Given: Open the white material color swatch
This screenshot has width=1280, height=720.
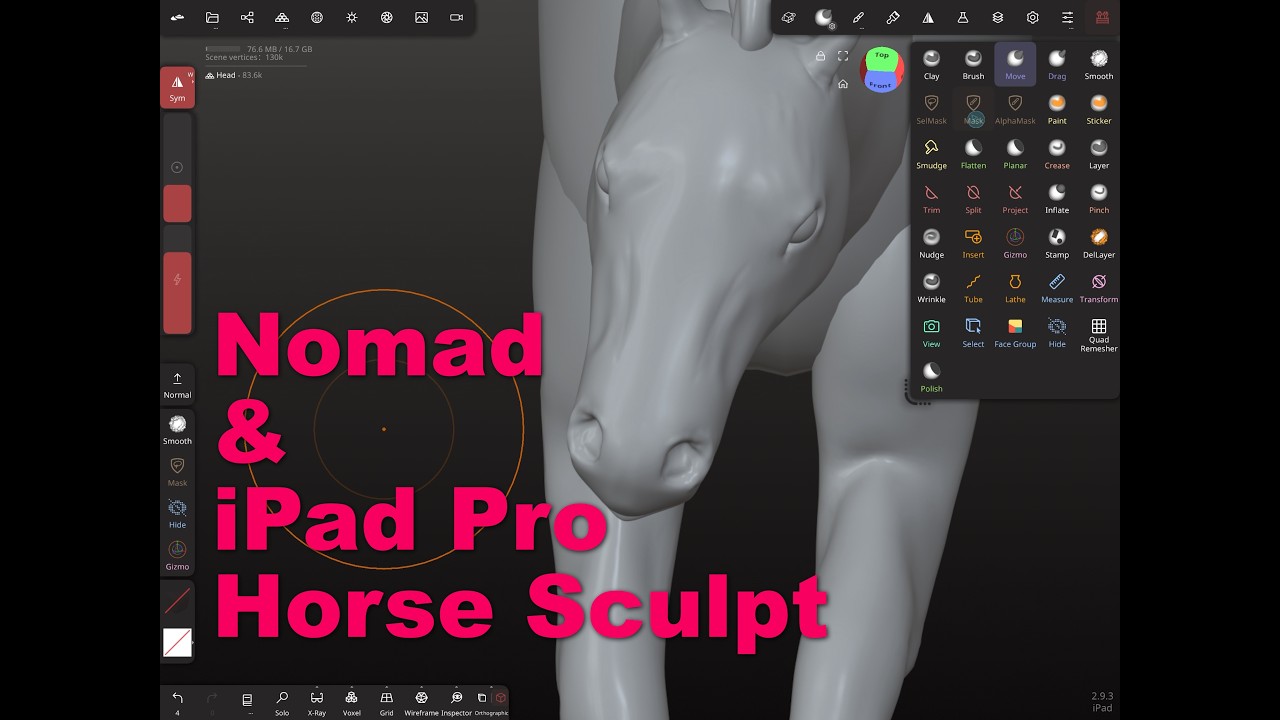Looking at the screenshot, I should pyautogui.click(x=177, y=642).
